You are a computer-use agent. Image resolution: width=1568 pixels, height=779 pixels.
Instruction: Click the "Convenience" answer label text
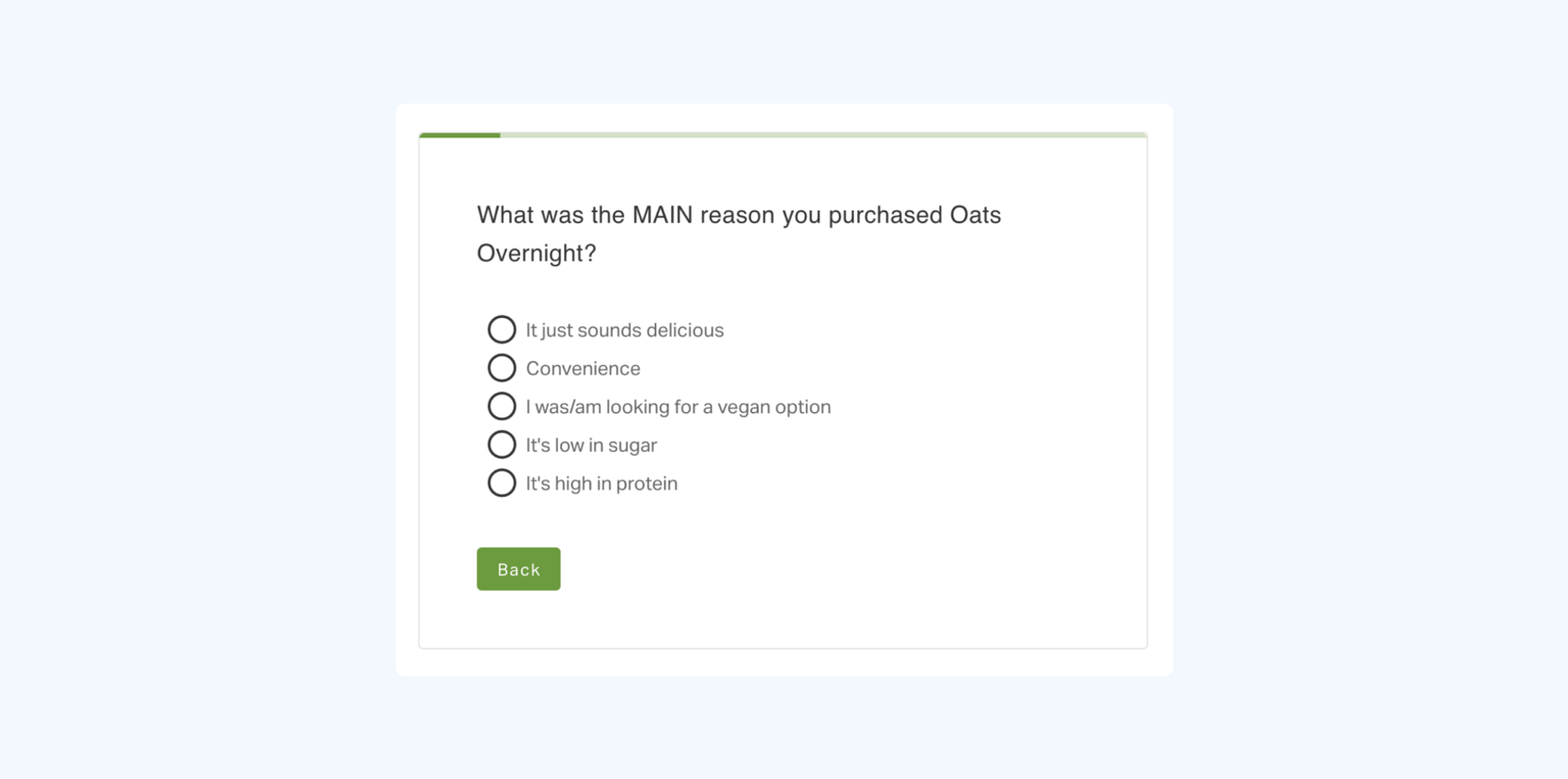[x=583, y=369]
